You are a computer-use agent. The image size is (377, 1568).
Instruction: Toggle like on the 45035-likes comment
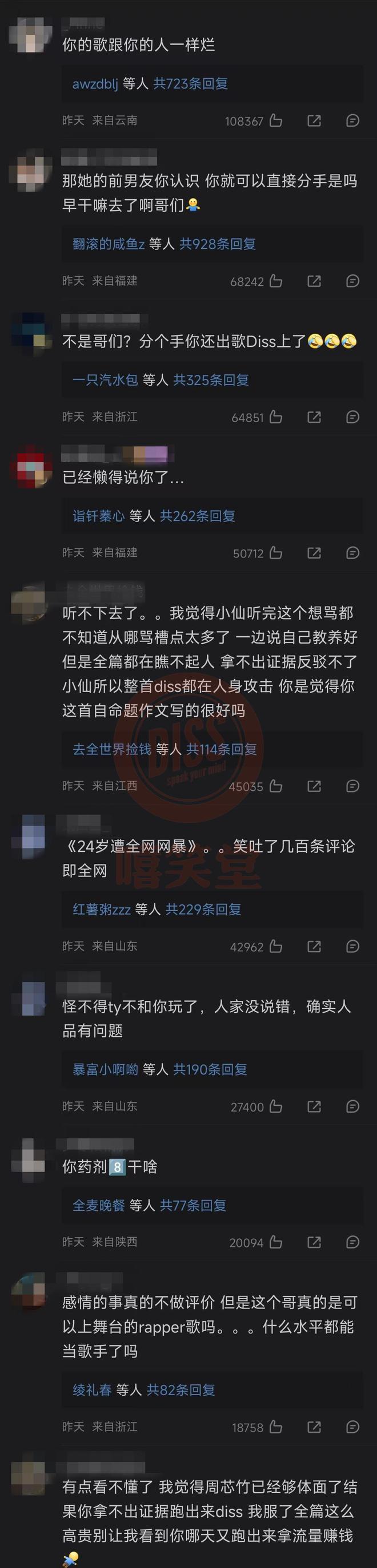click(276, 786)
